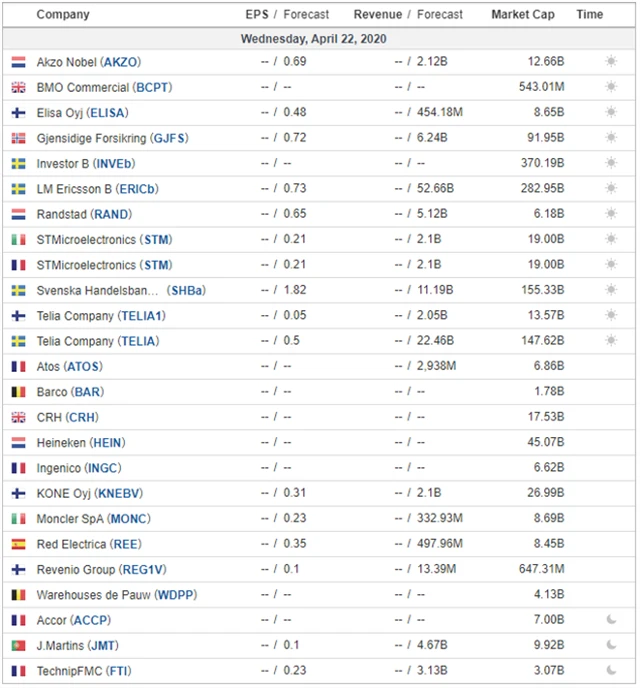The image size is (640, 688).
Task: Click the Time column header
Action: tap(590, 15)
